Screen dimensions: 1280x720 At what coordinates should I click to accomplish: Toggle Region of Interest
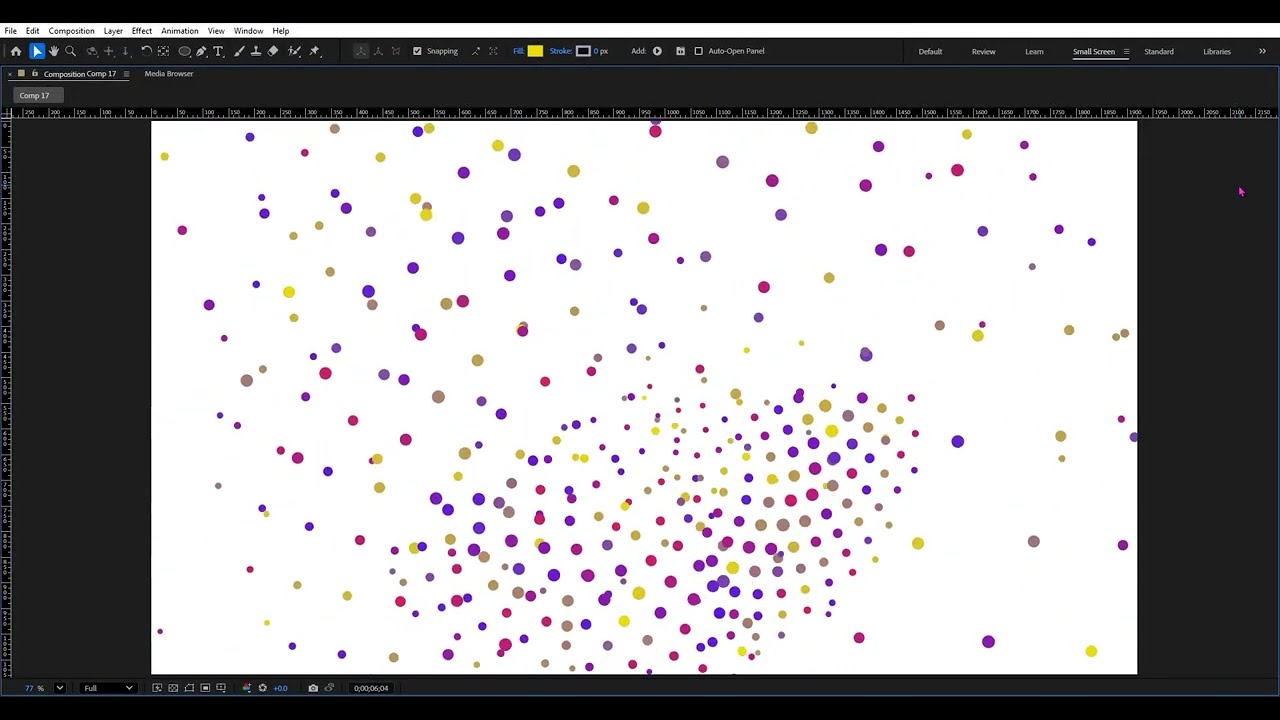pos(205,688)
